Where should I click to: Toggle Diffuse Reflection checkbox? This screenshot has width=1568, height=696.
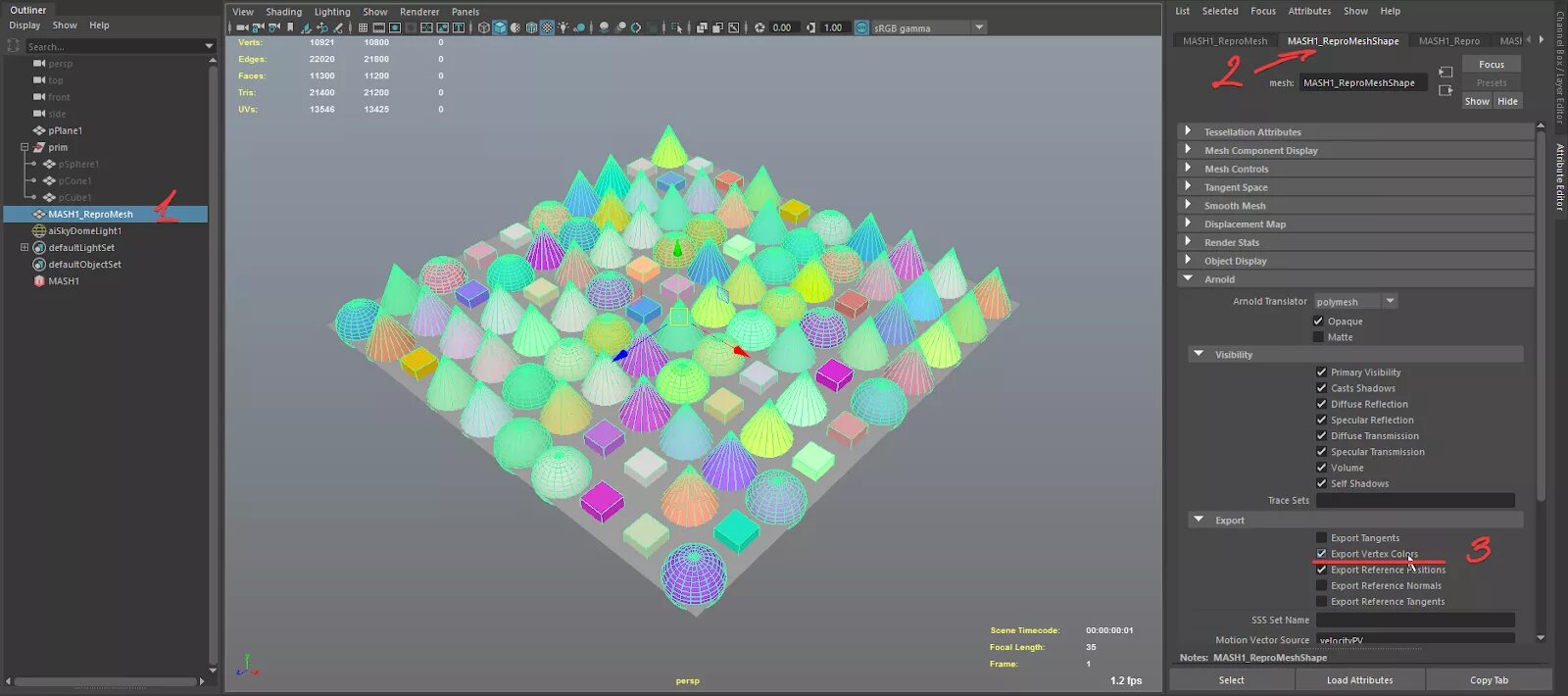[1321, 403]
